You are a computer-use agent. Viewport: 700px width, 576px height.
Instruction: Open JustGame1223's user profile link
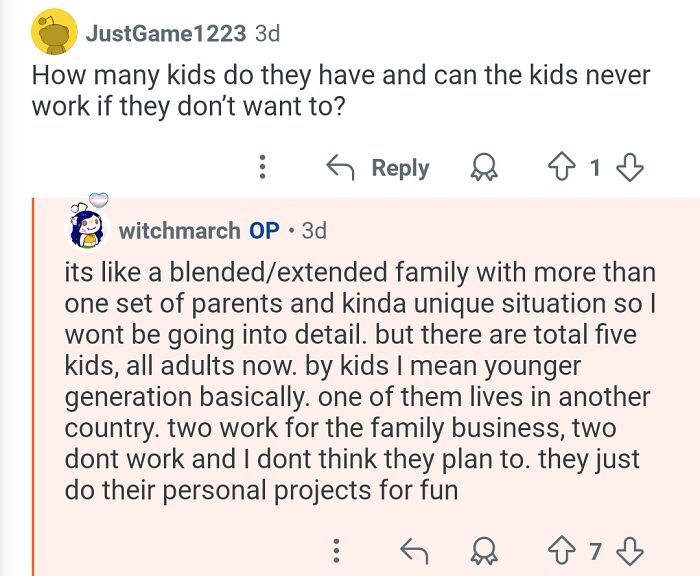(166, 33)
